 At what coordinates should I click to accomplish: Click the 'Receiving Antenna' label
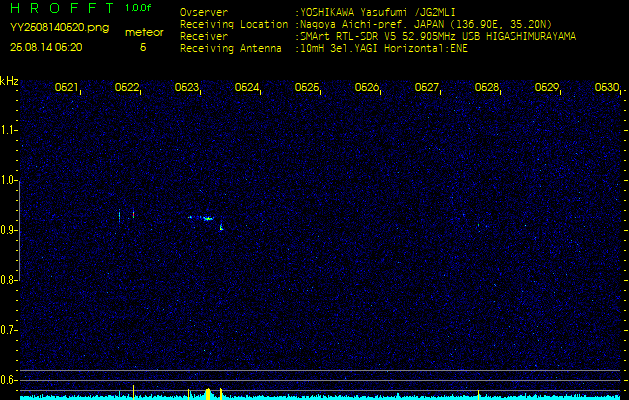231,49
